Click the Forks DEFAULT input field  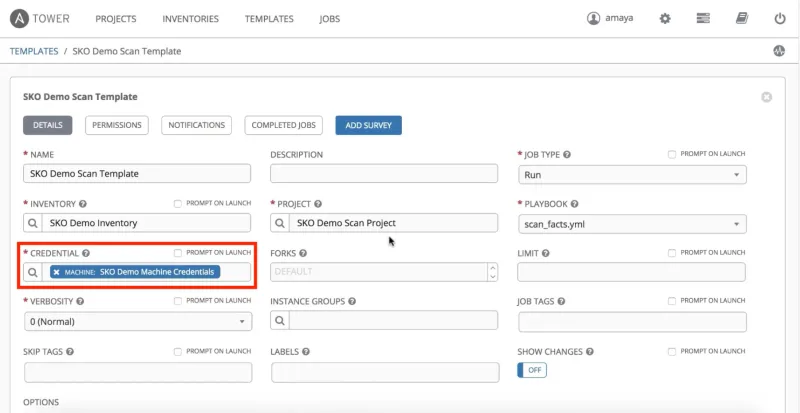(380, 272)
